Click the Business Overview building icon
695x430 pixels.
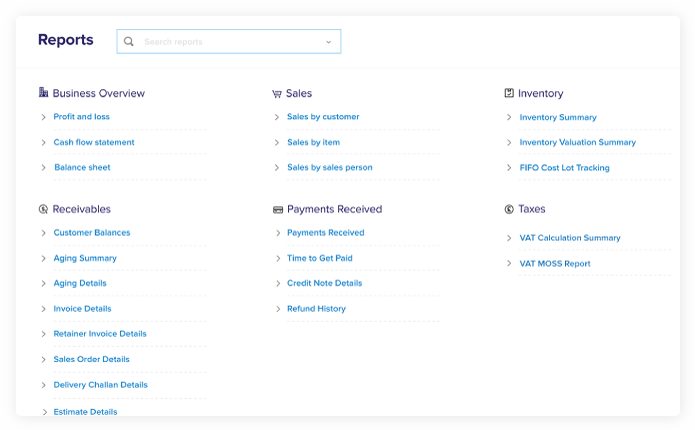43,92
